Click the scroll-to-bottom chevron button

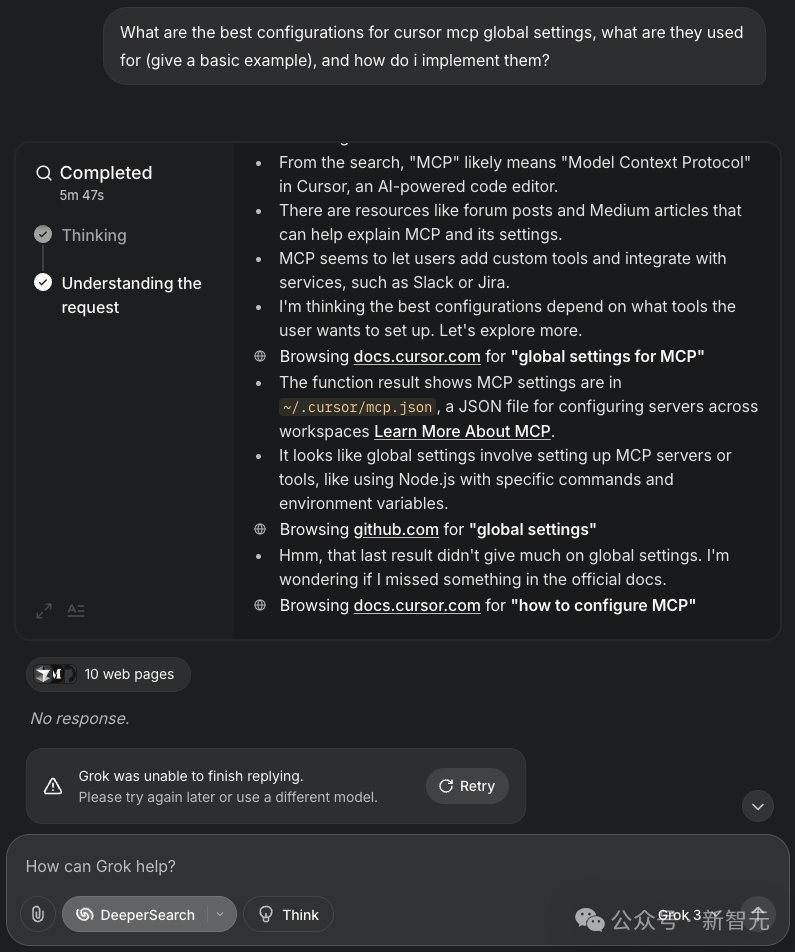point(757,805)
